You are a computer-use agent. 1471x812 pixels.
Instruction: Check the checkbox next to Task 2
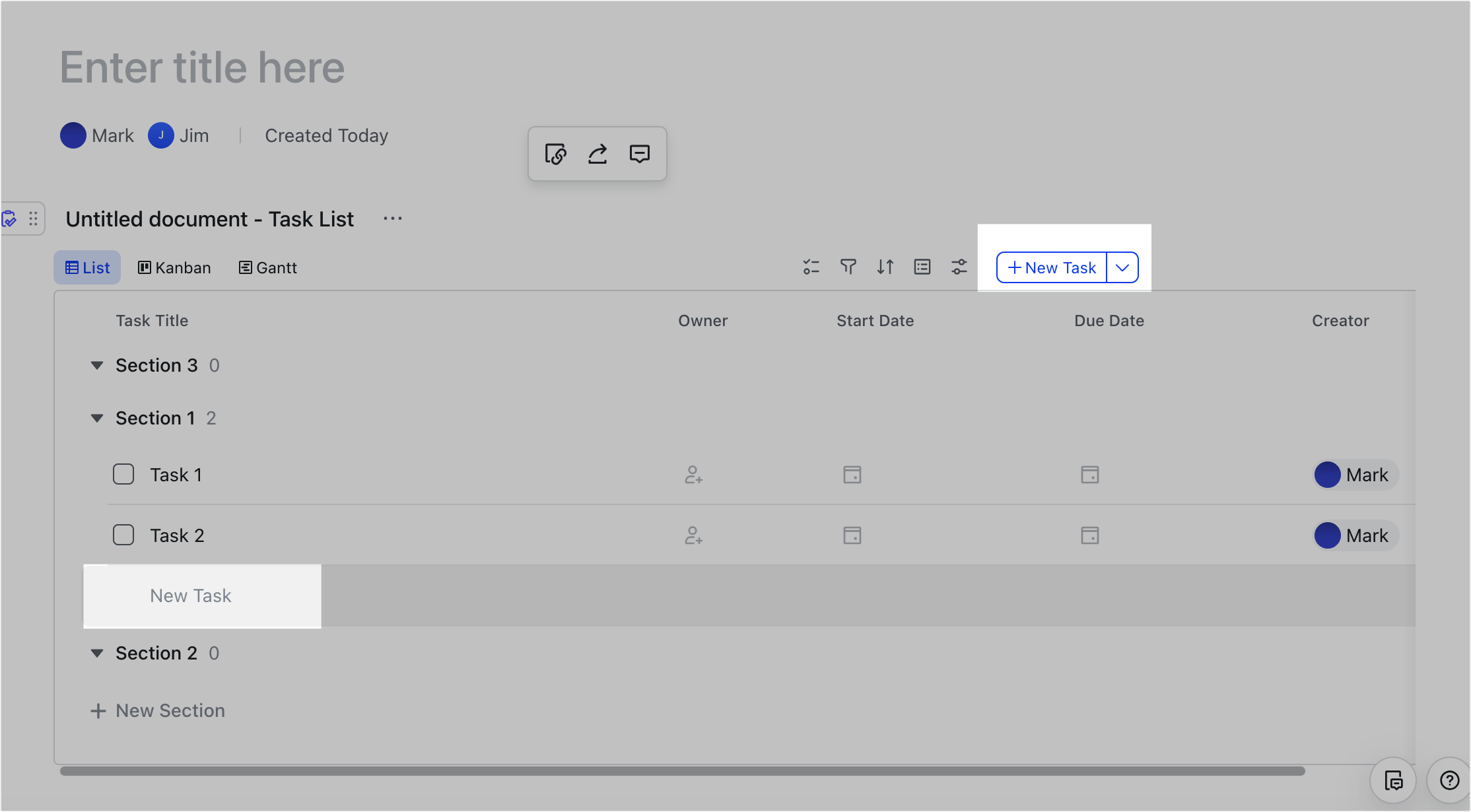[123, 535]
